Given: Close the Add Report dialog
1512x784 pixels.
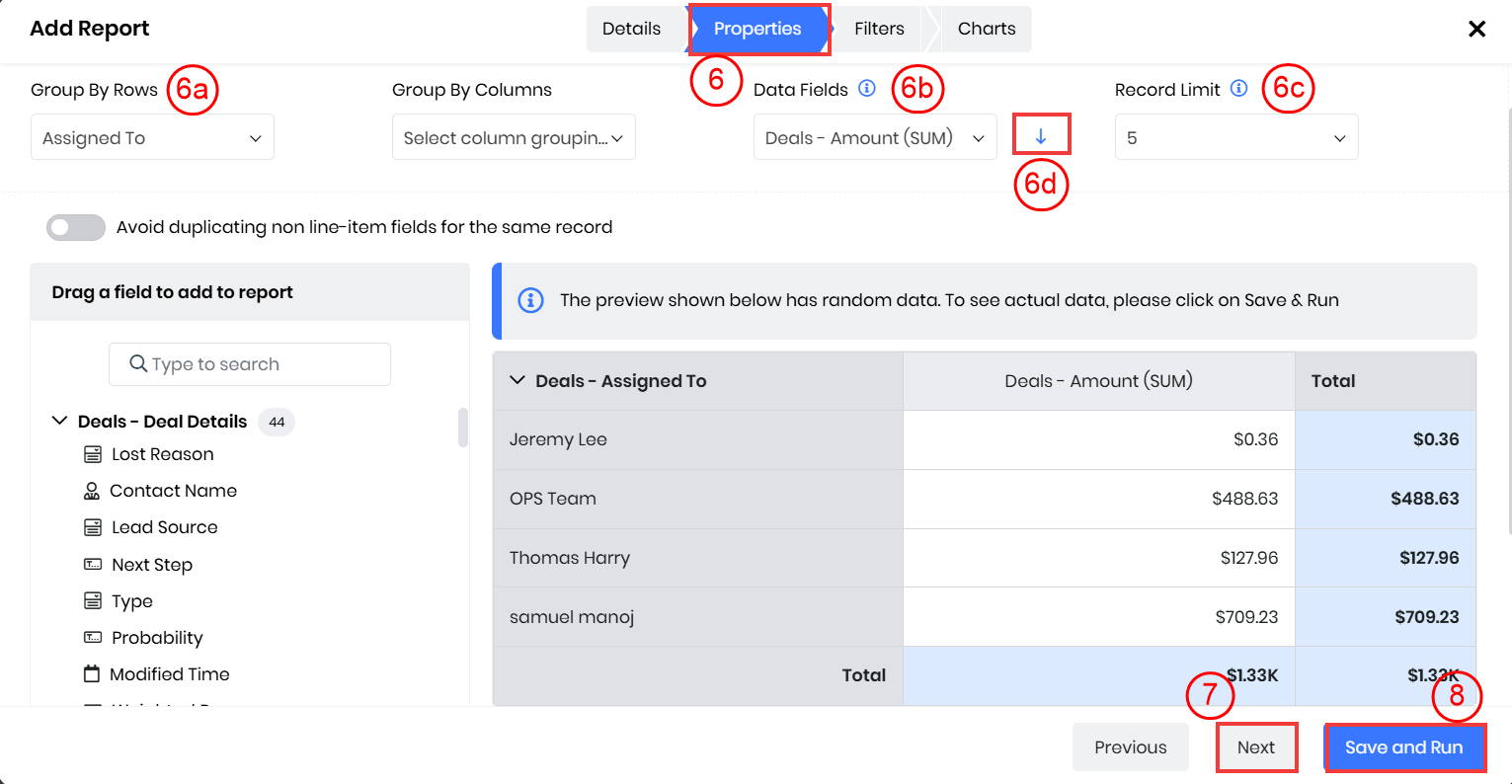Looking at the screenshot, I should (1476, 29).
